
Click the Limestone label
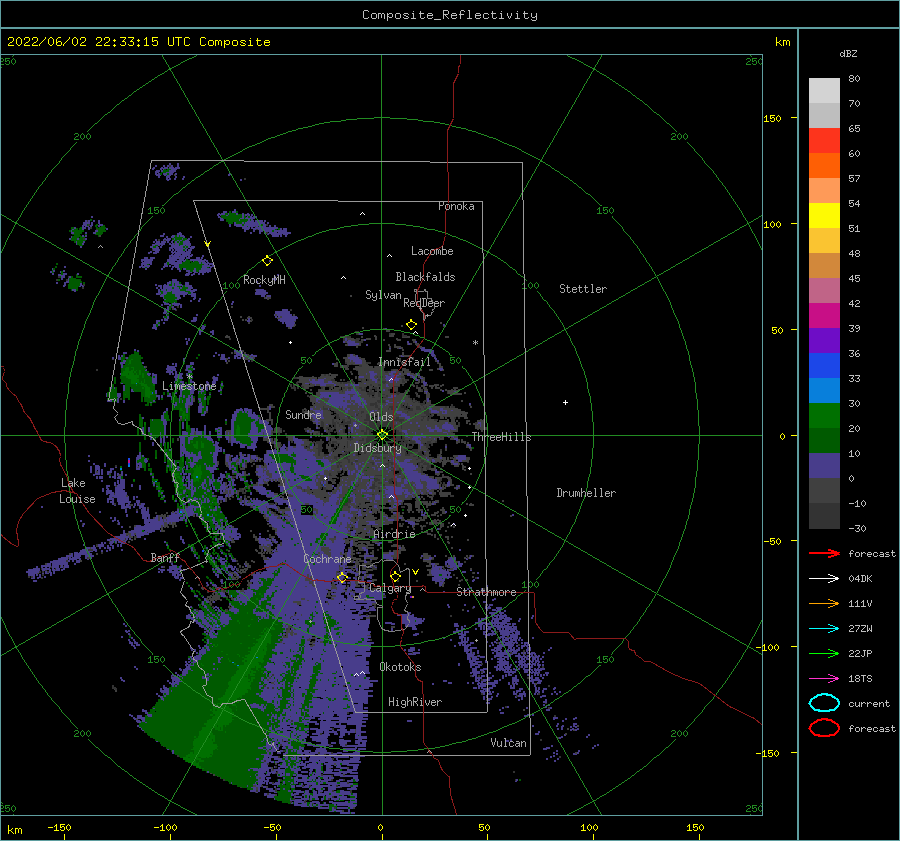tap(189, 386)
